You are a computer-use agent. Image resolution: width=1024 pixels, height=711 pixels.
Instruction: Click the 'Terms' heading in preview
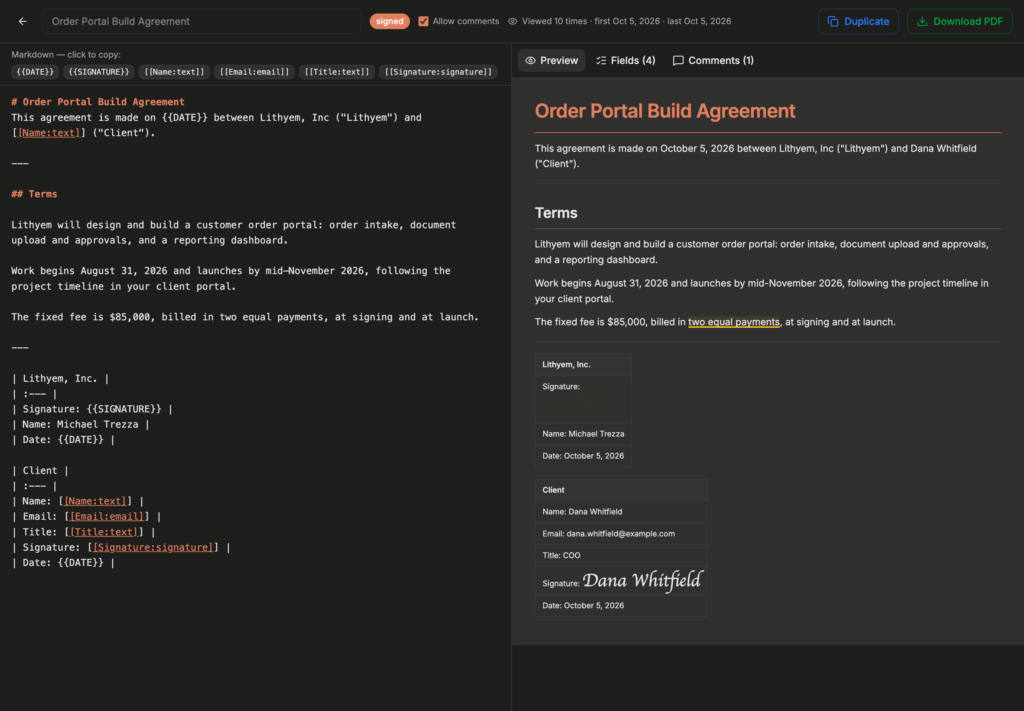click(556, 213)
